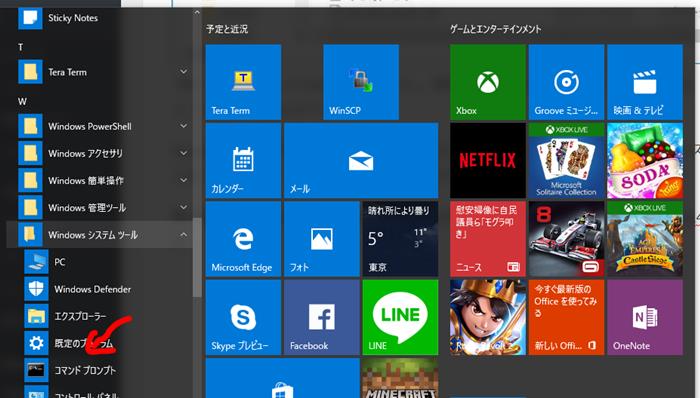Open PC under Windows システム ツール
The image size is (700, 398).
click(99, 262)
